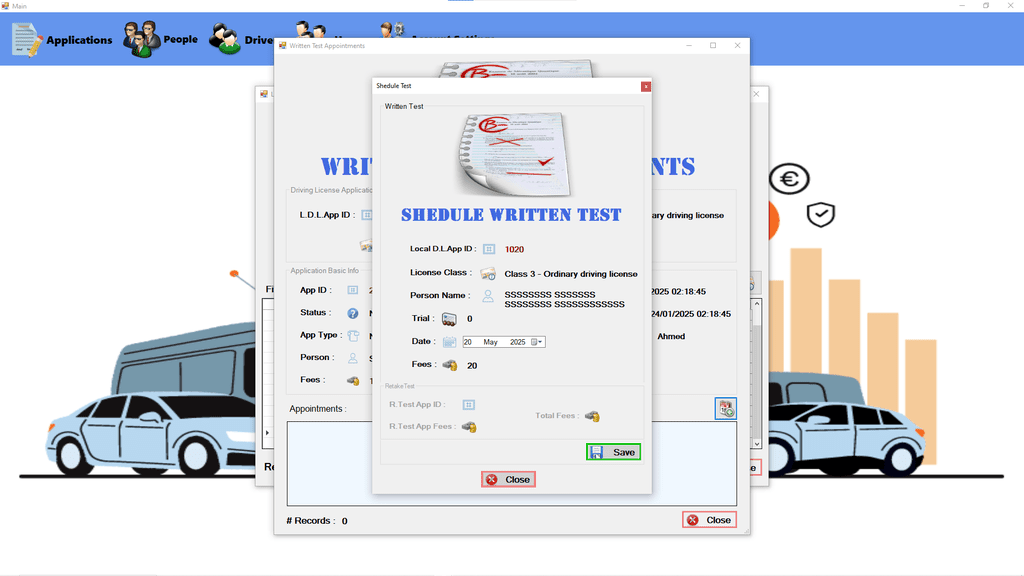Click Close button in Written Test Appointments window
The image size is (1024, 576).
[709, 520]
